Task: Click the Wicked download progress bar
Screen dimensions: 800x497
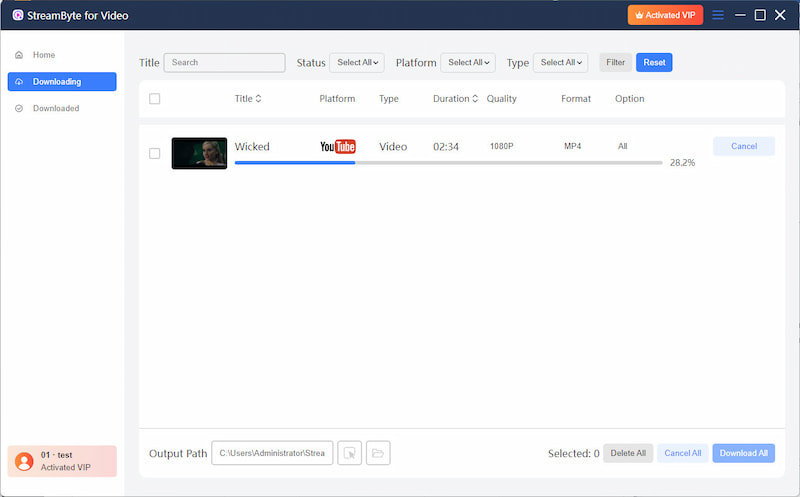Action: point(448,163)
